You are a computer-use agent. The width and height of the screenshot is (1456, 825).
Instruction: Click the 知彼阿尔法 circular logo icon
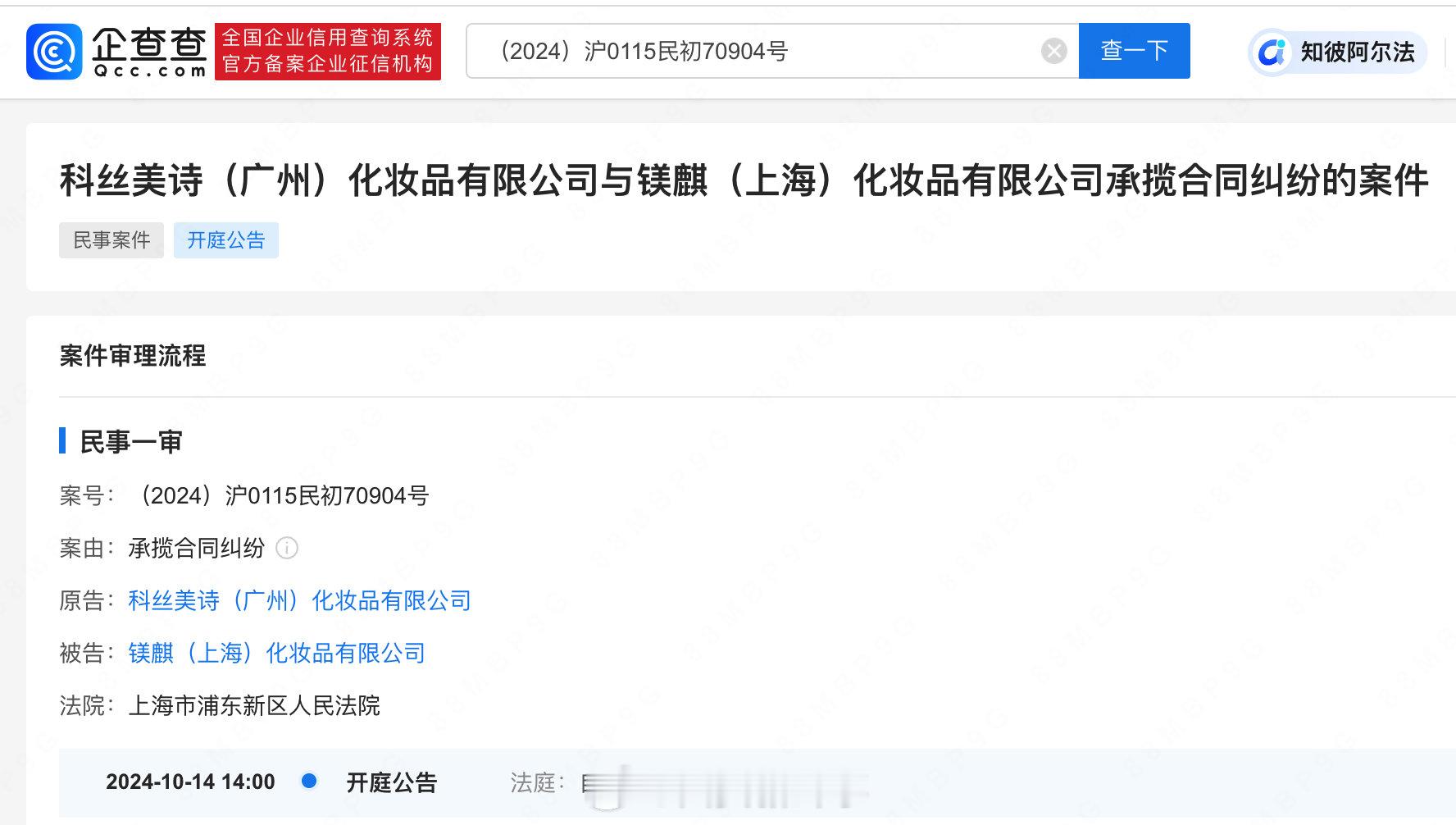click(1272, 52)
